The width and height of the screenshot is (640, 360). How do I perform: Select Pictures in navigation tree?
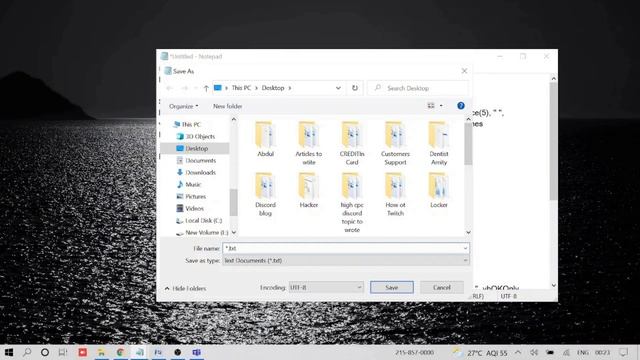point(196,196)
